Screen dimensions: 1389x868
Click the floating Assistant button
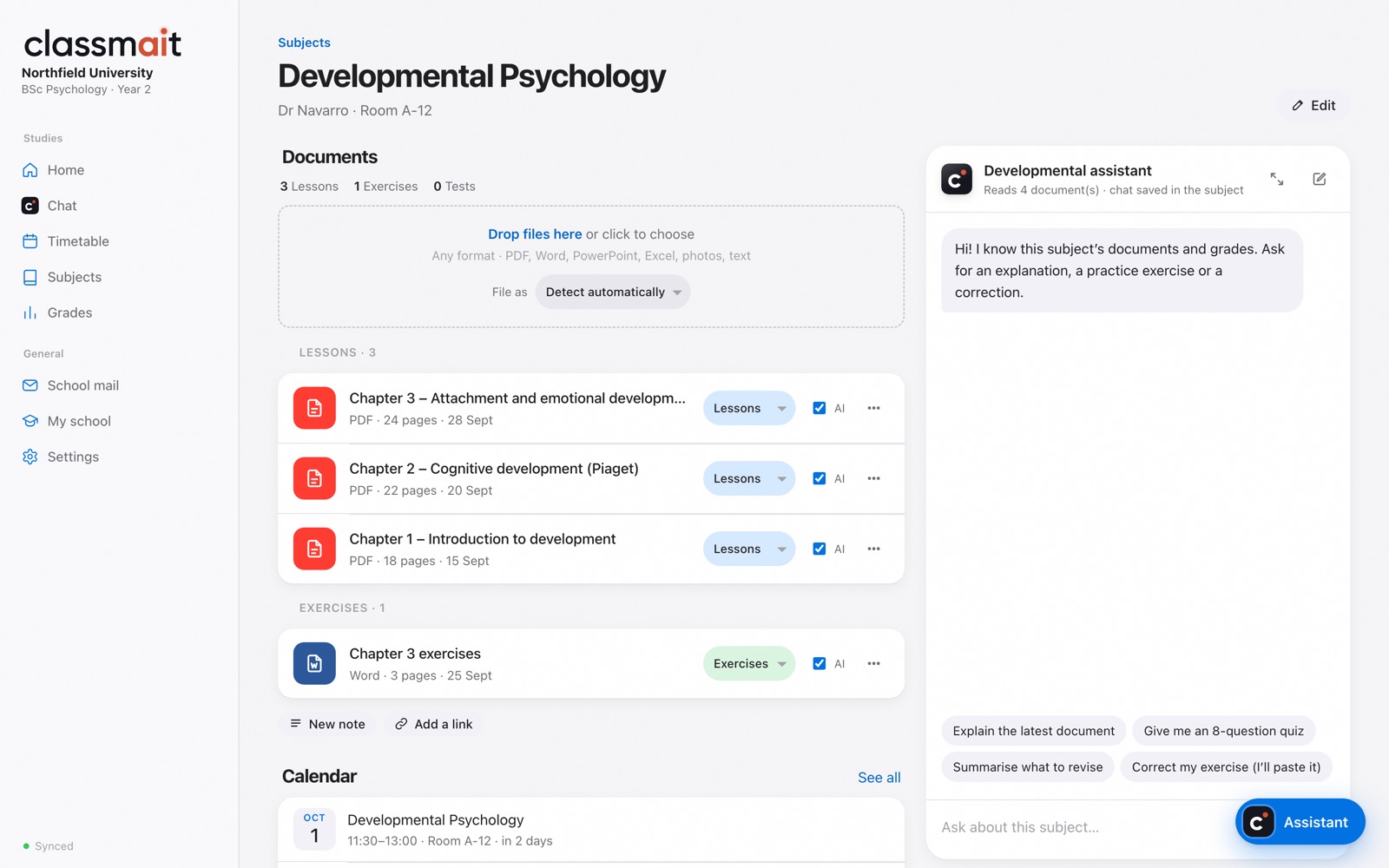tap(1300, 822)
